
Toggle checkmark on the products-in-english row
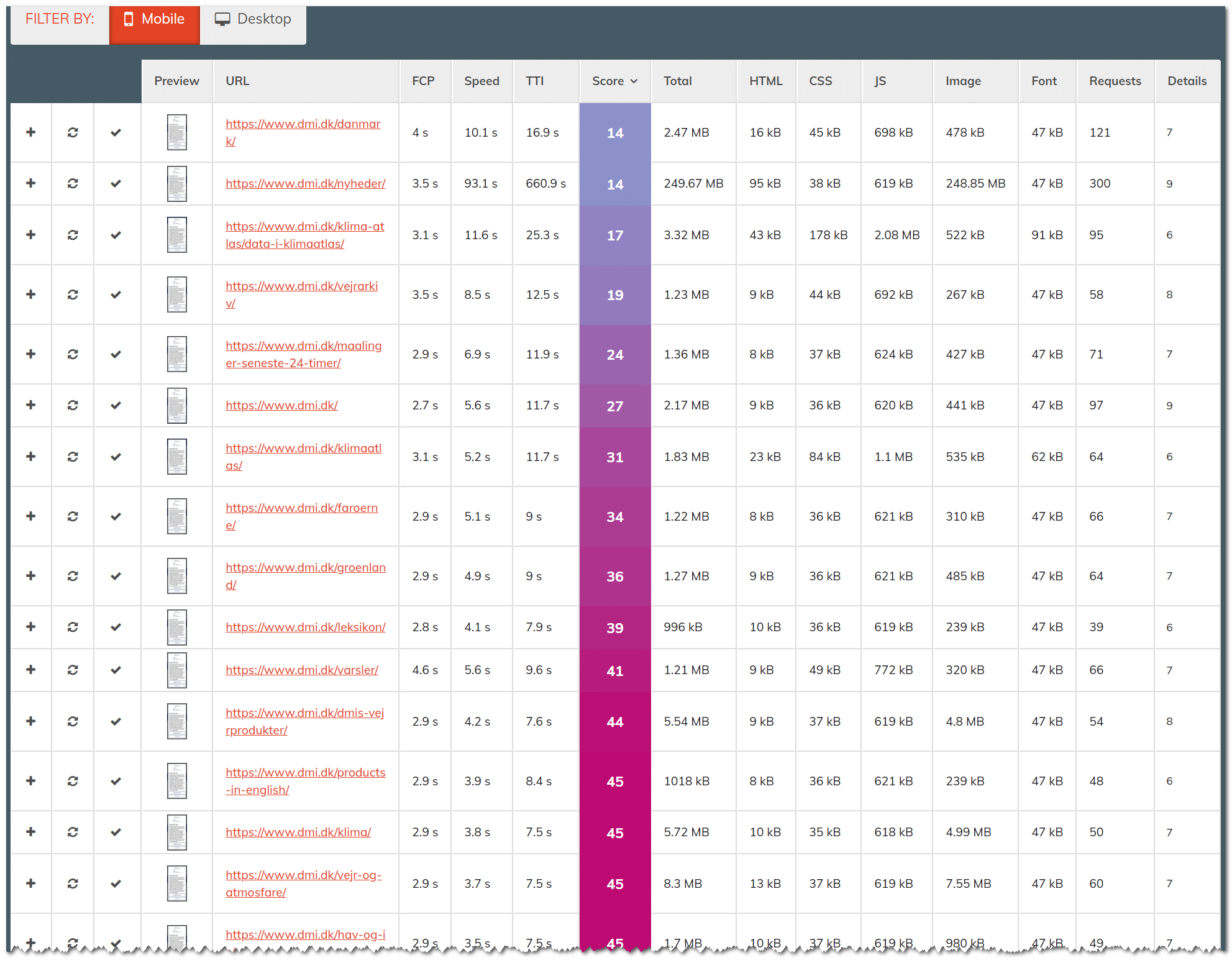click(x=116, y=781)
